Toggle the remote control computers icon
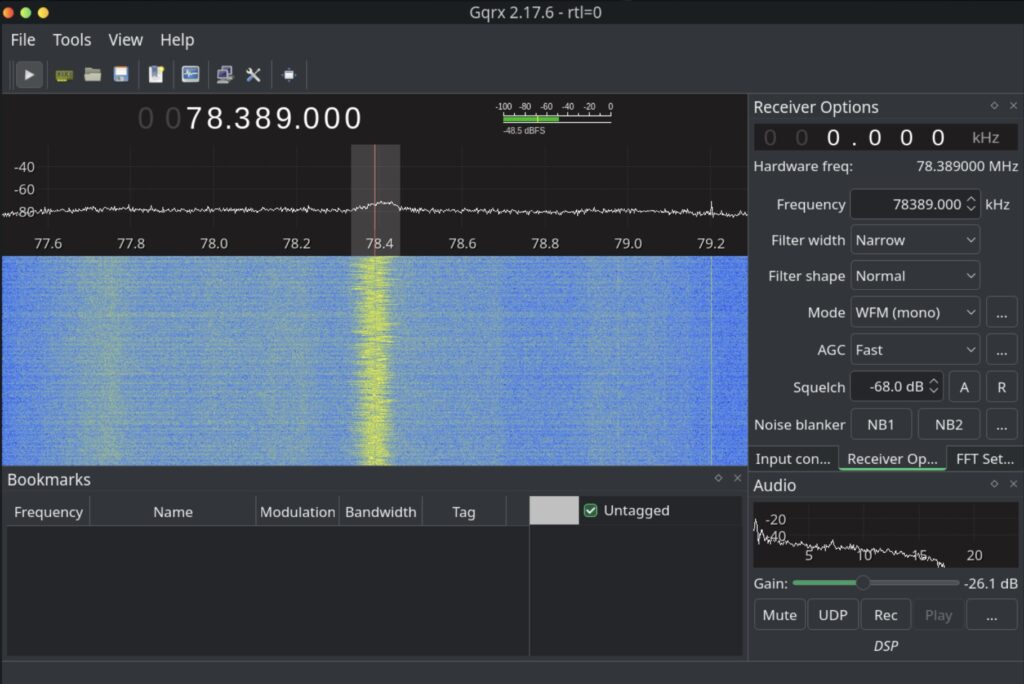The height and width of the screenshot is (684, 1024). point(225,74)
